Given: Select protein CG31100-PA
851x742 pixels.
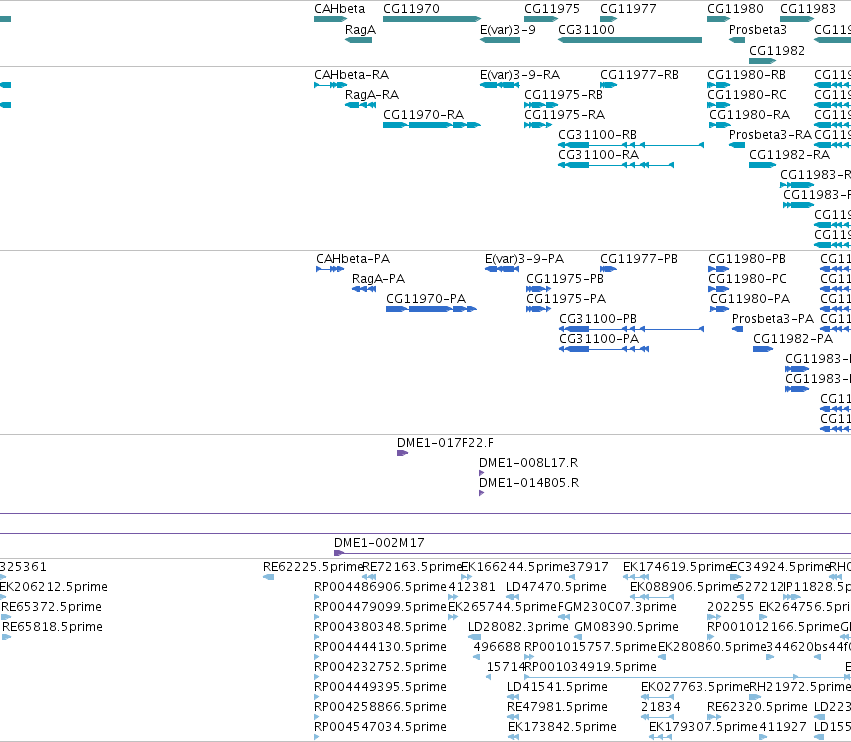Looking at the screenshot, I should (x=604, y=349).
